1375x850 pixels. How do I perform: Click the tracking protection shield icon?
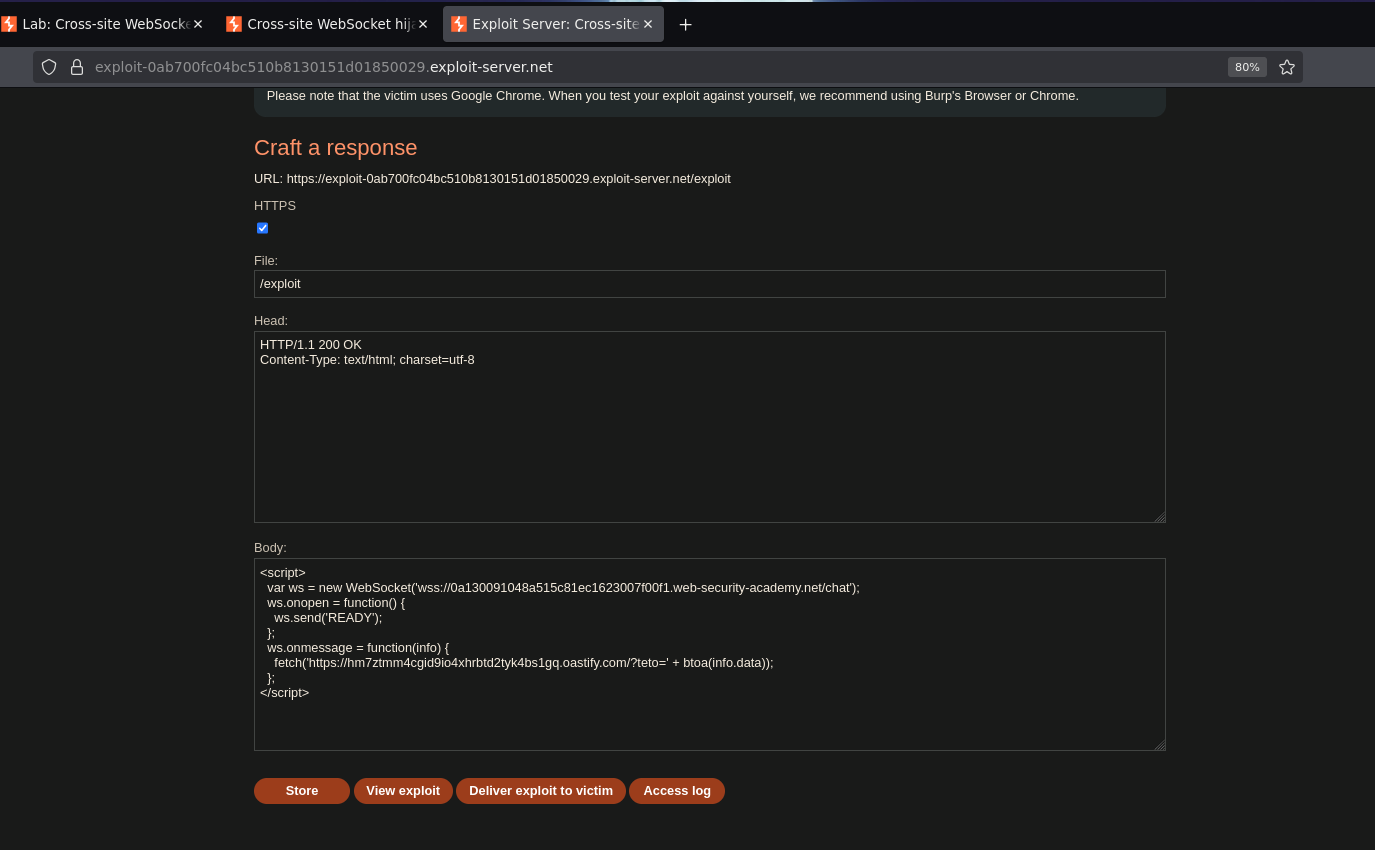pos(49,67)
